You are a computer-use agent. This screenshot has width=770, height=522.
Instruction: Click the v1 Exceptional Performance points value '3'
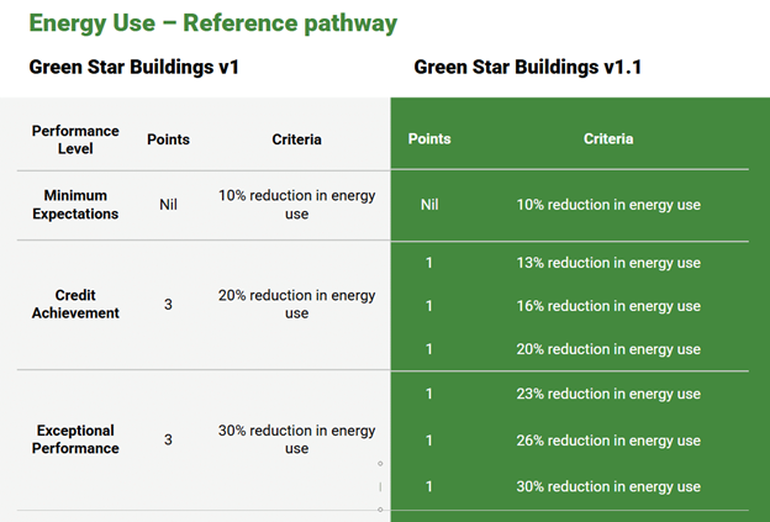[168, 439]
